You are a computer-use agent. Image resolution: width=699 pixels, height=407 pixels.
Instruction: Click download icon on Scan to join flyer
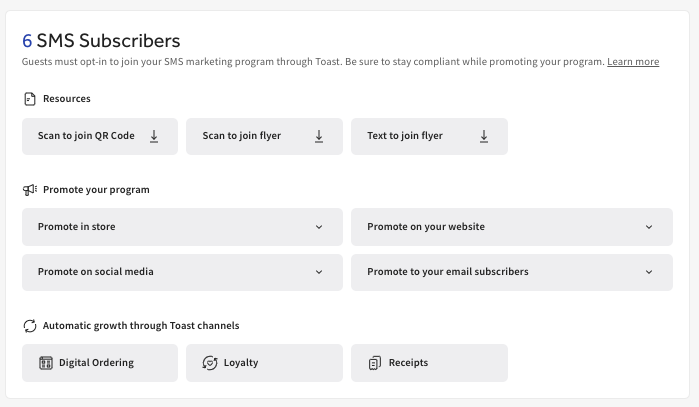click(x=319, y=136)
